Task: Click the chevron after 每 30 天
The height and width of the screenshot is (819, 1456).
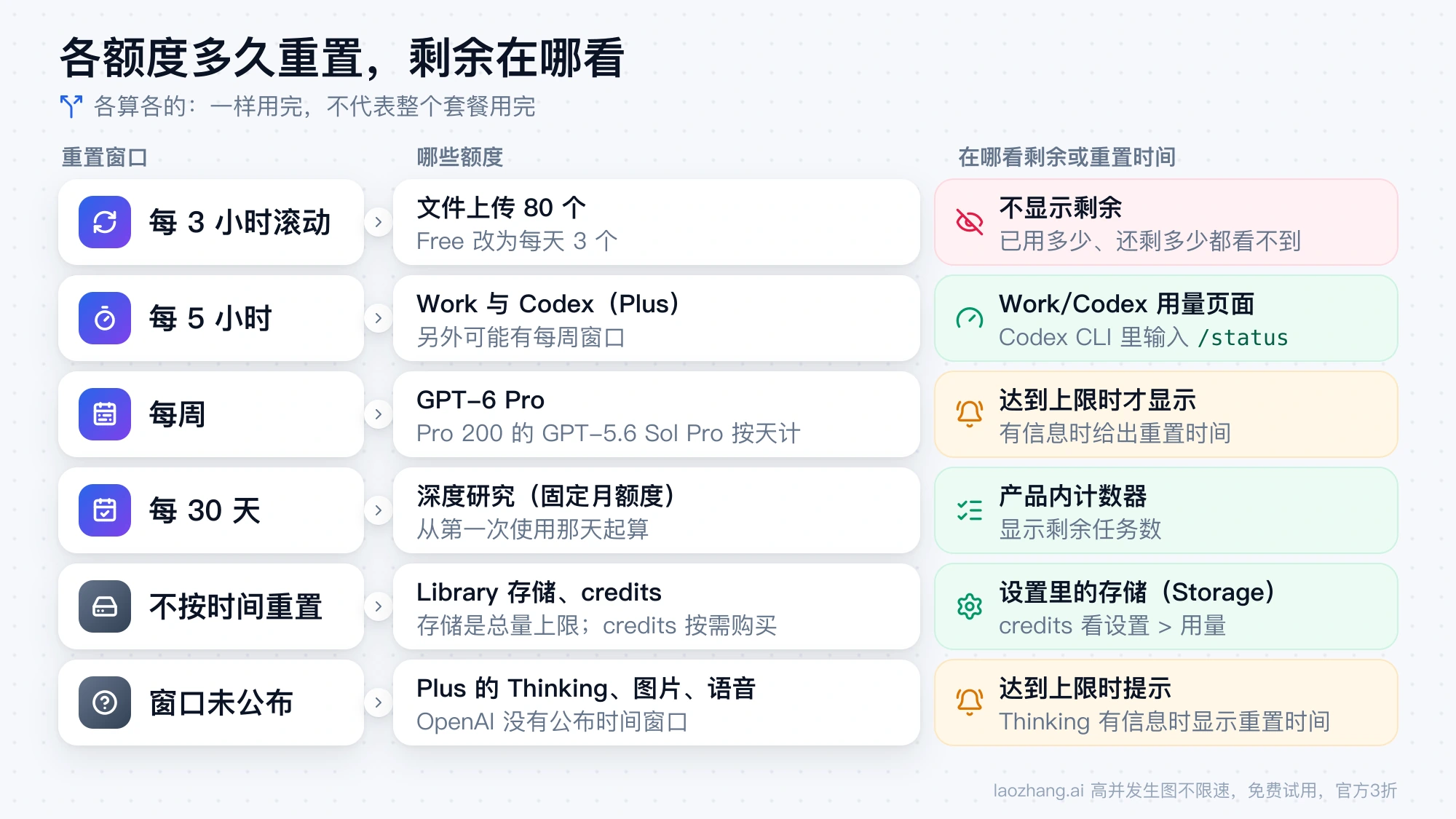Action: [378, 510]
